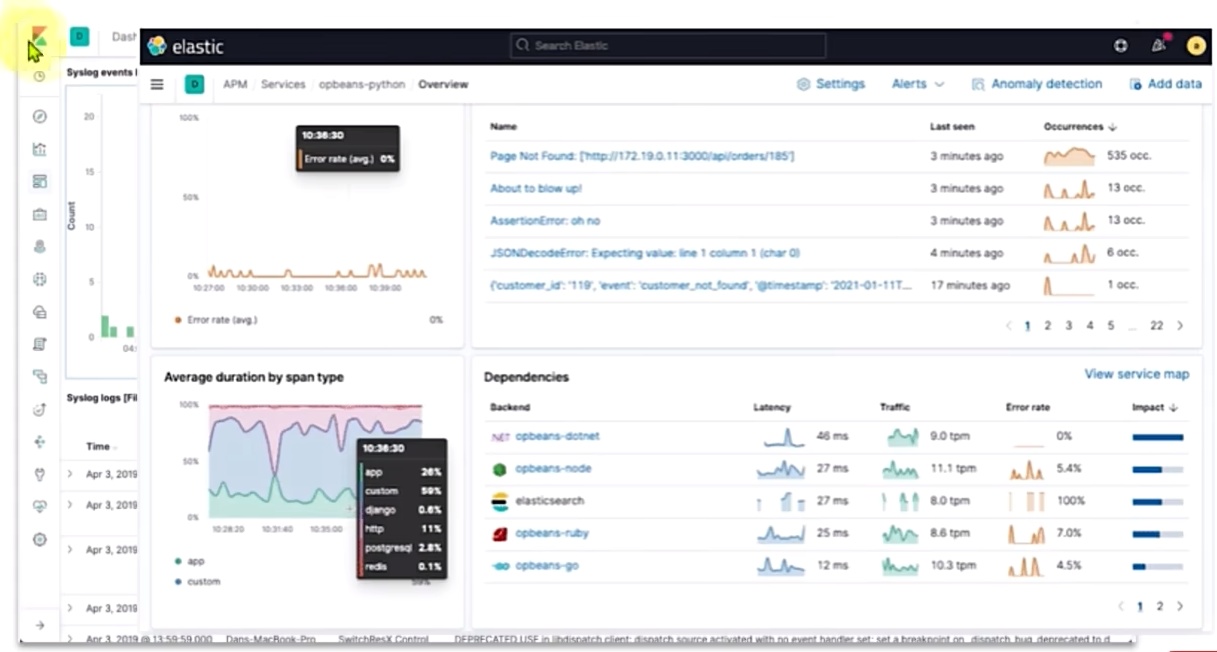
Task: Open View service map link
Action: tap(1136, 374)
